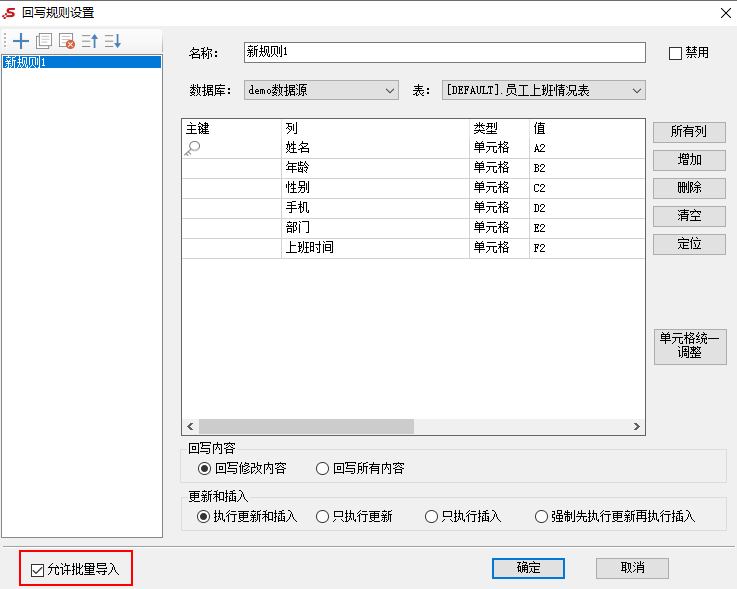
Task: Click the E2 value cell
Action: (x=587, y=228)
